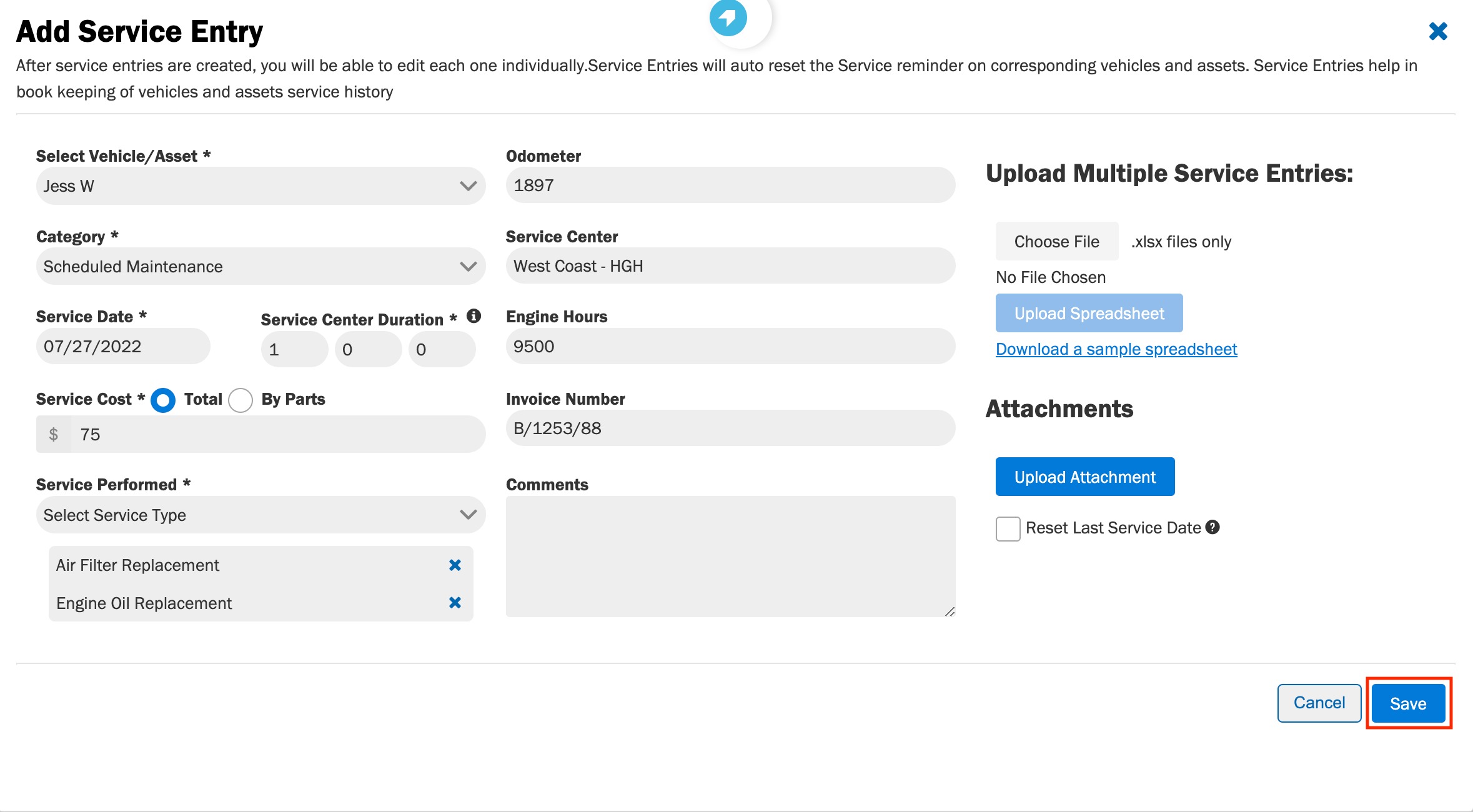Open the Select Vehicle/Asset dropdown
This screenshot has width=1473, height=812.
[260, 186]
